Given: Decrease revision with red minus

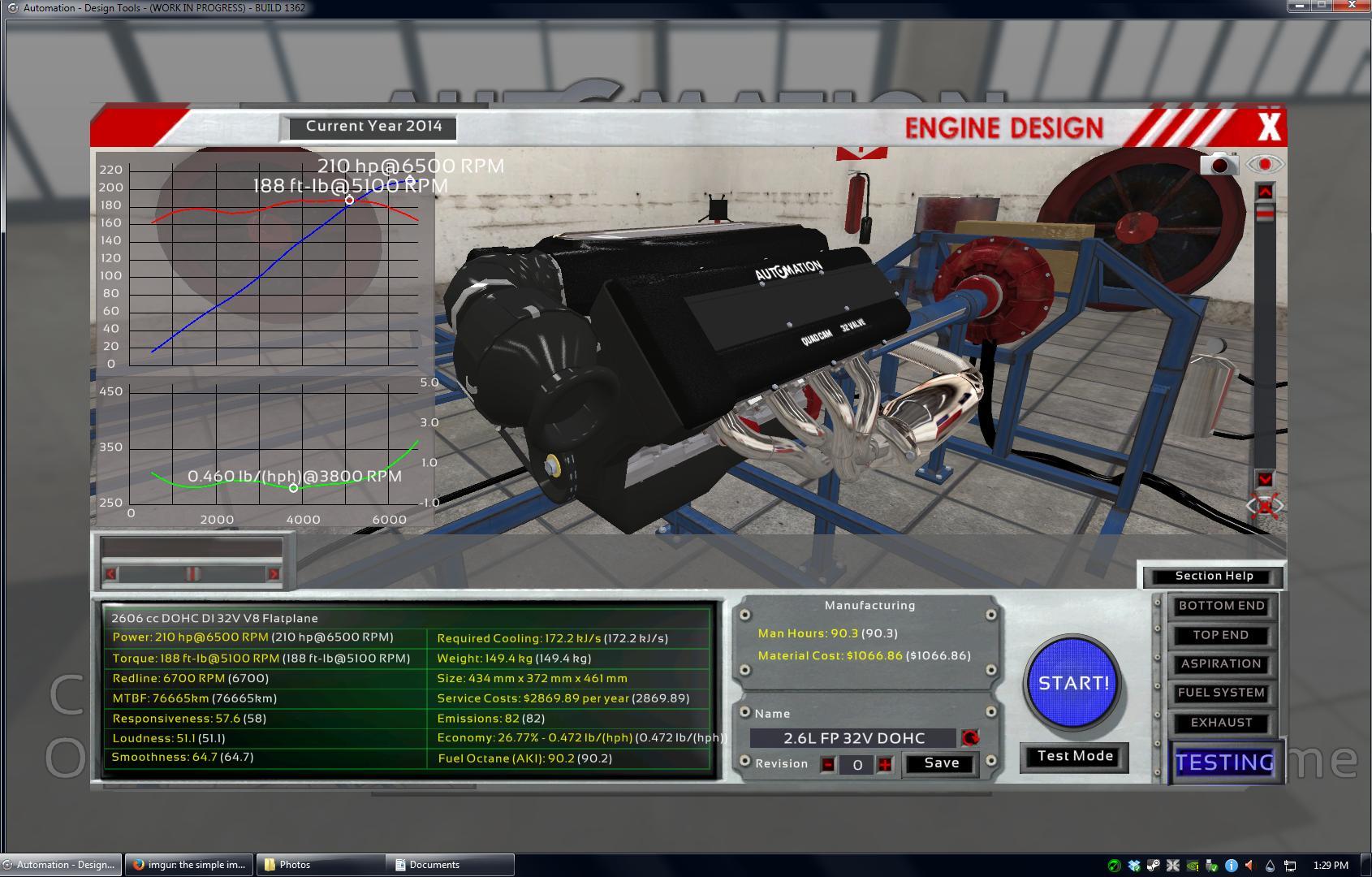Looking at the screenshot, I should [x=828, y=764].
